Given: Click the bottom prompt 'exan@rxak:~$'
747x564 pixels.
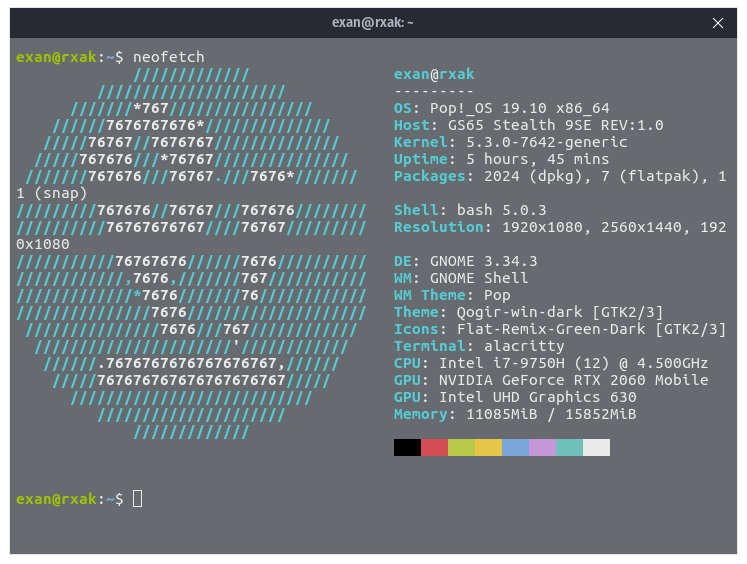Looking at the screenshot, I should pyautogui.click(x=70, y=499).
